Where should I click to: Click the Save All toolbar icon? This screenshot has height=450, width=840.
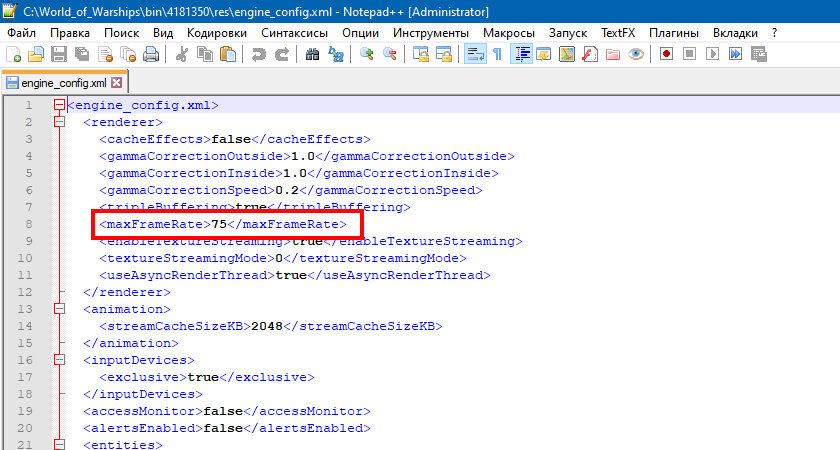[x=82, y=54]
